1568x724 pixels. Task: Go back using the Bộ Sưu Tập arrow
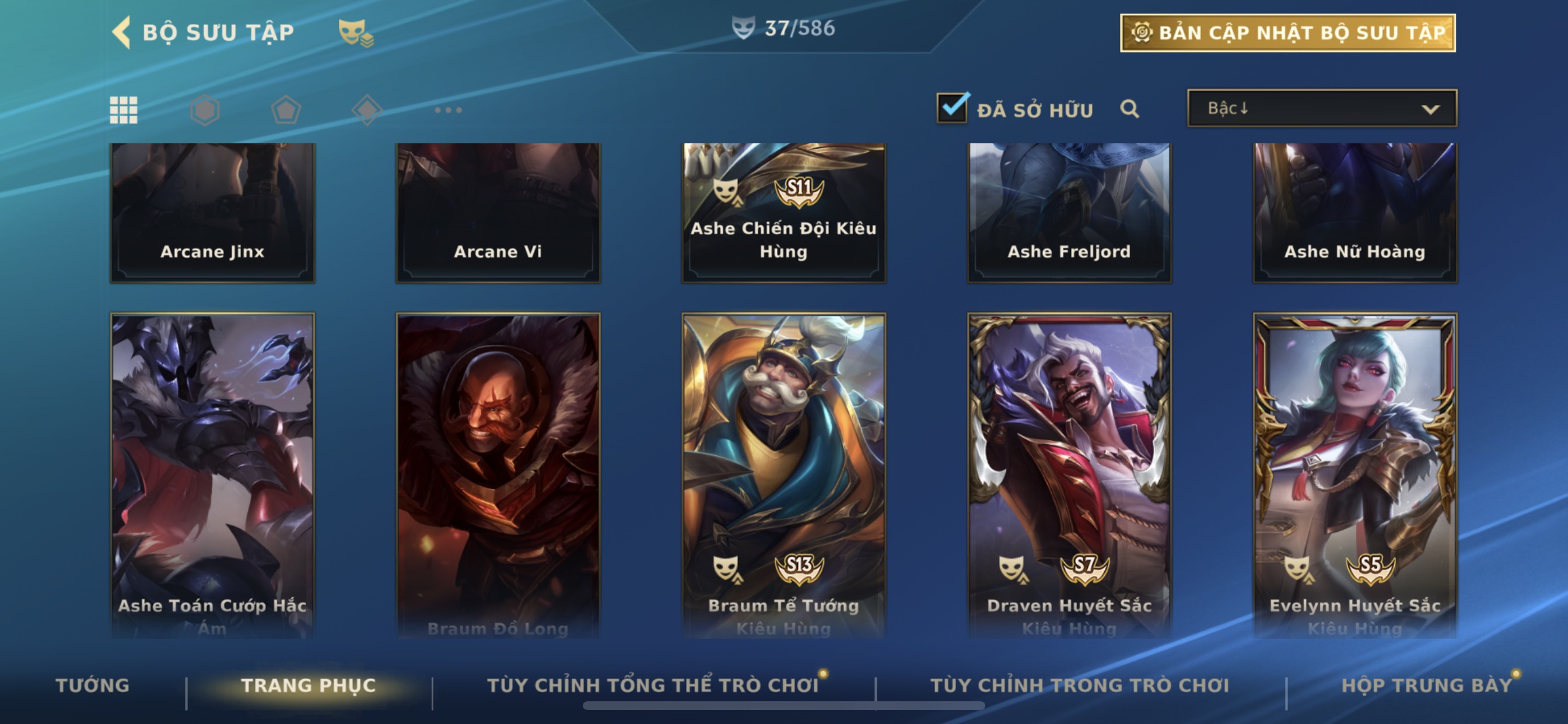click(121, 31)
